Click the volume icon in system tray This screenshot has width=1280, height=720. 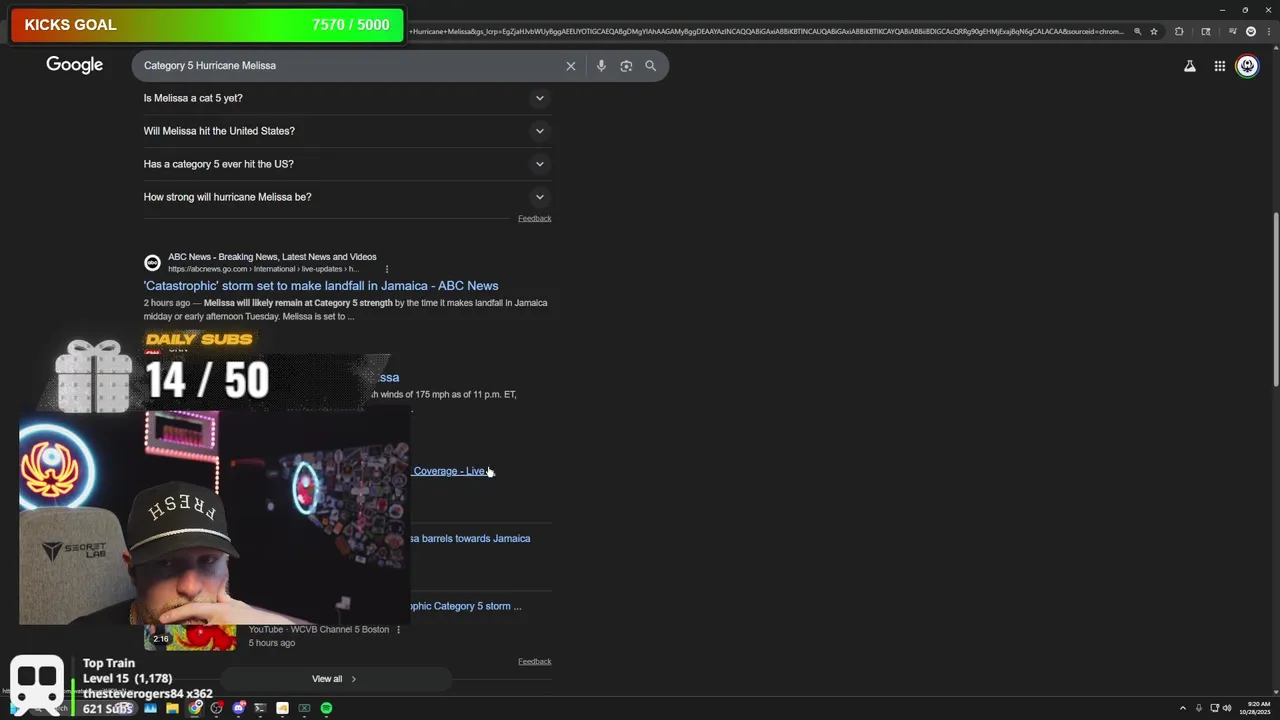pos(1227,708)
